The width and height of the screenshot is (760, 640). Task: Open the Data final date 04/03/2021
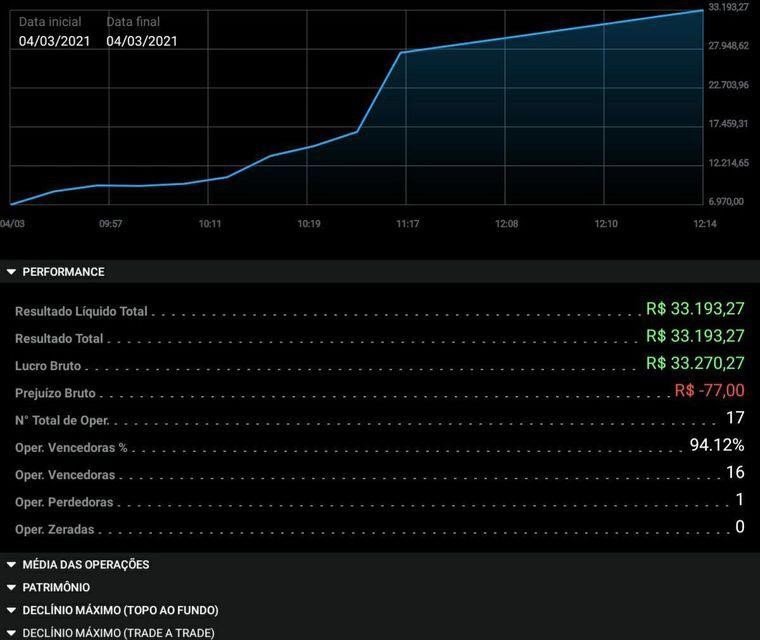(142, 41)
